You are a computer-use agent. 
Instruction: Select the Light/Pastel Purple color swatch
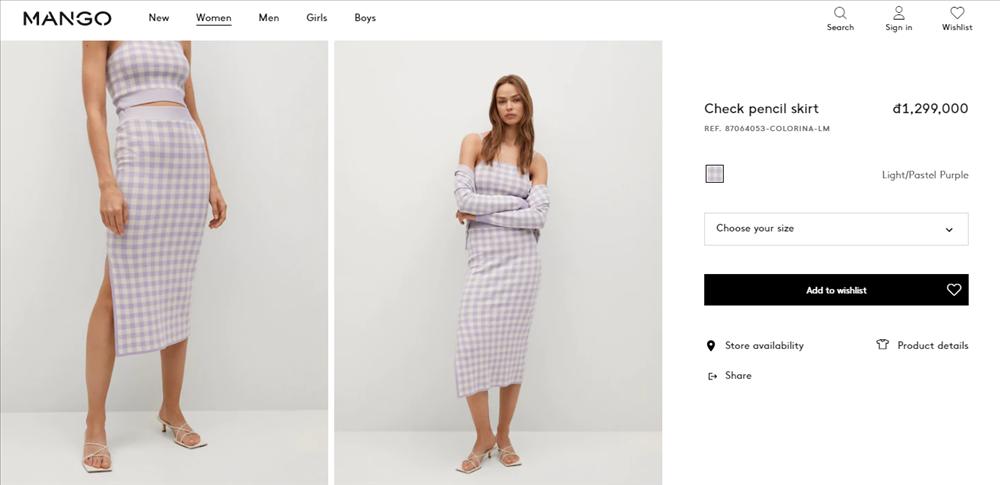[714, 174]
